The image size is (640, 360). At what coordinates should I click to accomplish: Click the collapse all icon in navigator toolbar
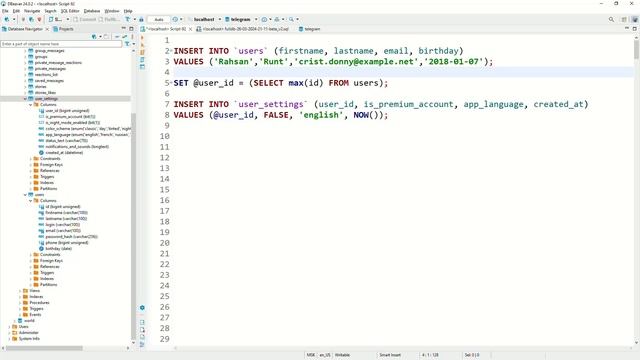point(117,36)
